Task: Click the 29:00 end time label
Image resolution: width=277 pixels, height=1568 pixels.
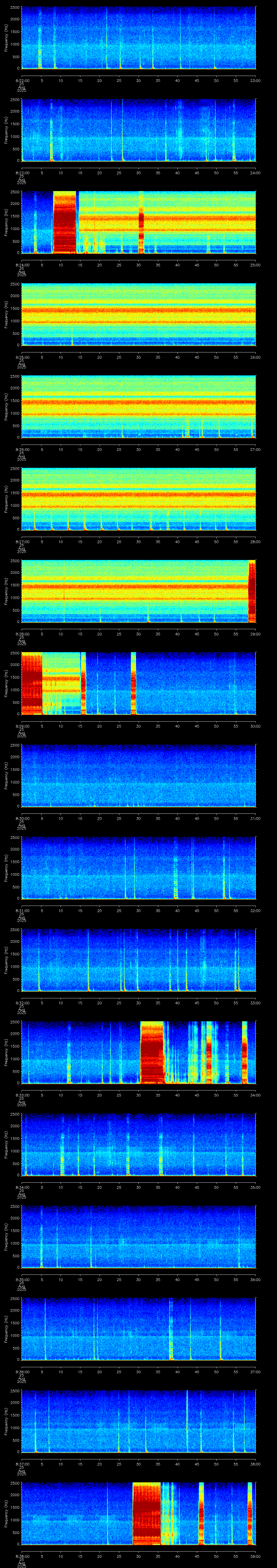Action: click(x=255, y=634)
